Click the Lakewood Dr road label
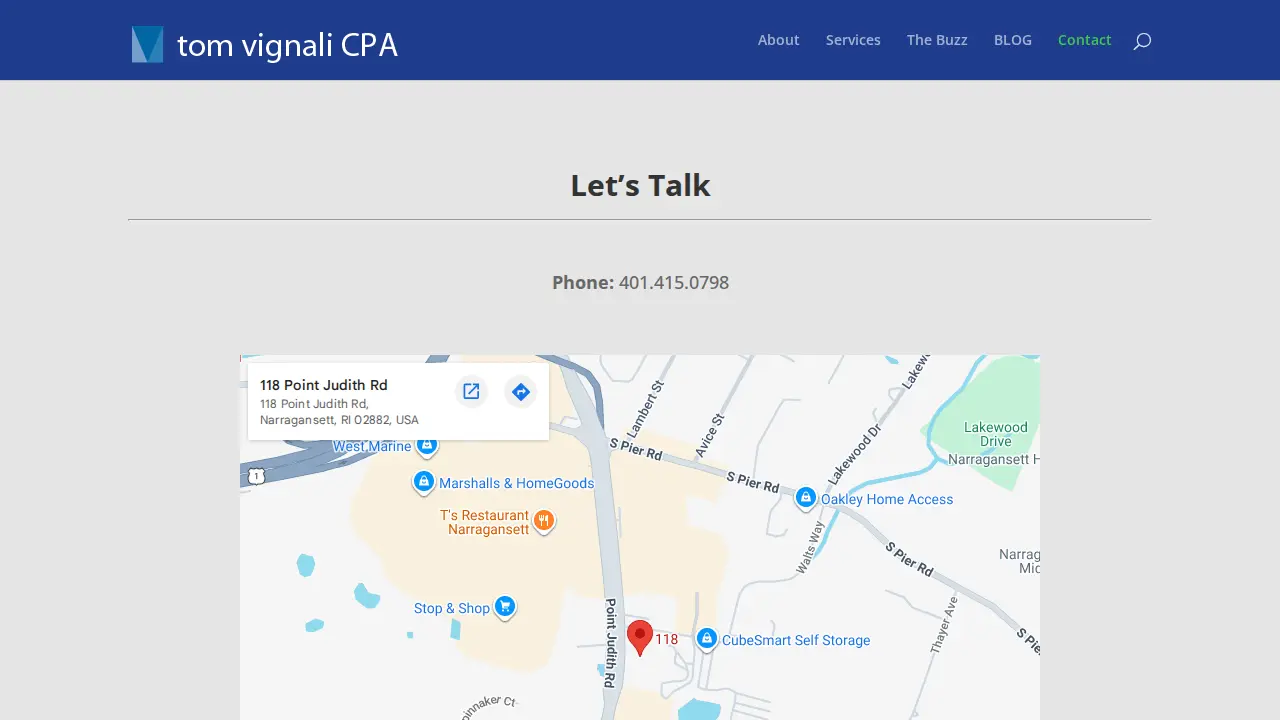 point(857,453)
